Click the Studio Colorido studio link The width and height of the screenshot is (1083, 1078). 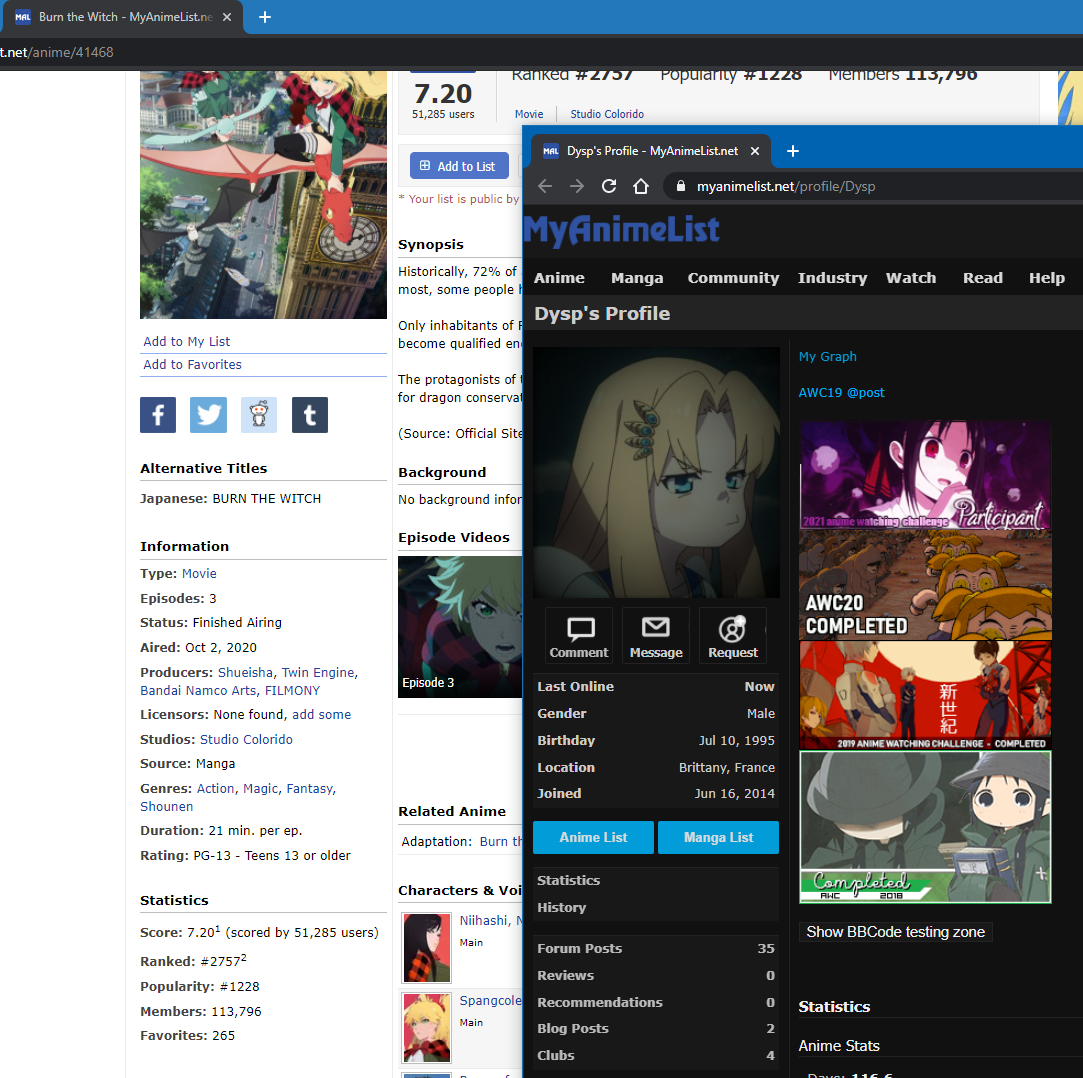point(246,740)
